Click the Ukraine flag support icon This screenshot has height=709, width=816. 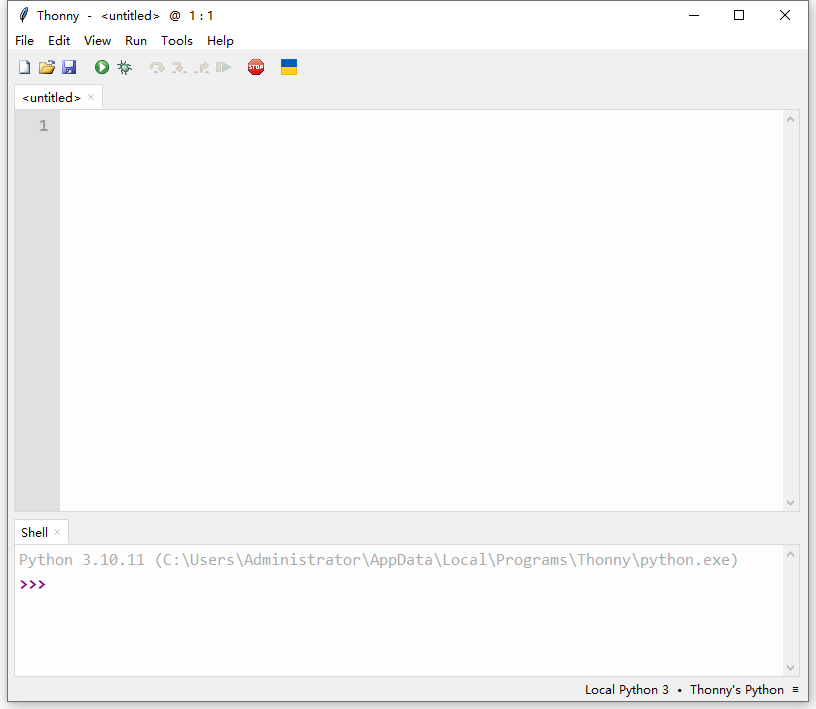point(289,67)
